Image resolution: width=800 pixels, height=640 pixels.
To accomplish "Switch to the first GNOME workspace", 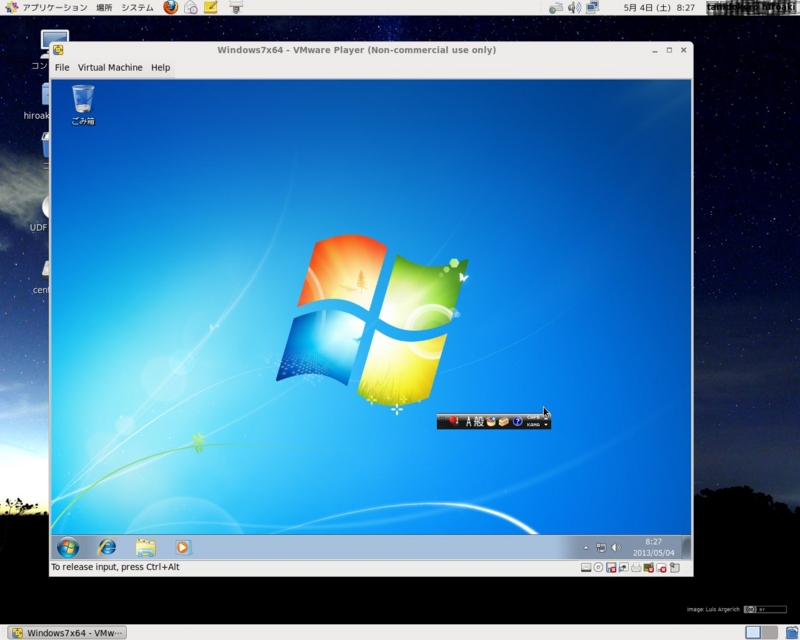I will point(753,632).
